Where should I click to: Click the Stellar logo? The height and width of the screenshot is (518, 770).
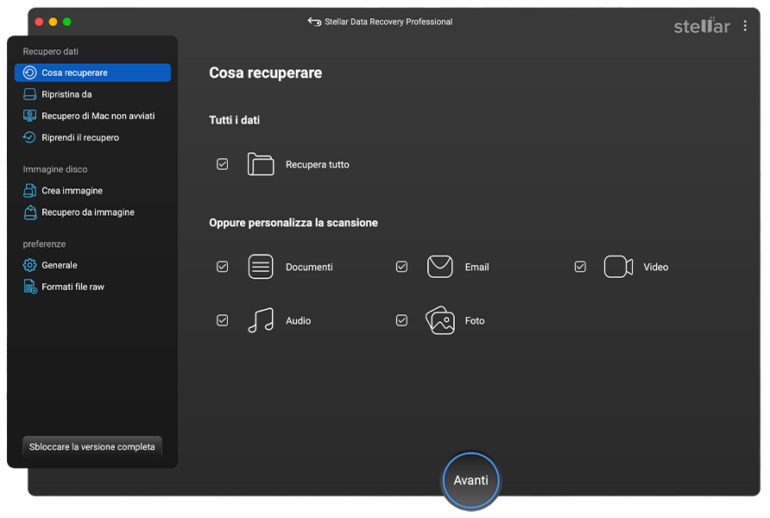pyautogui.click(x=702, y=26)
